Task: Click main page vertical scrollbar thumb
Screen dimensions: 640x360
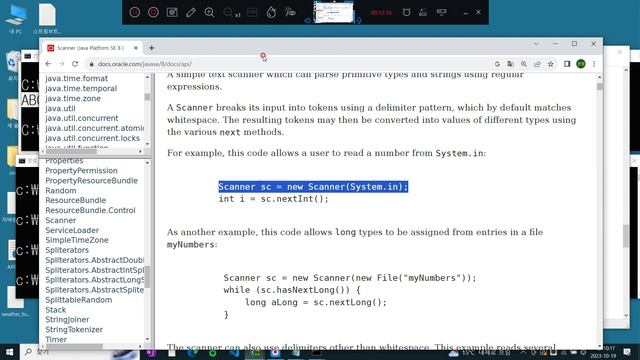Action: click(x=600, y=87)
